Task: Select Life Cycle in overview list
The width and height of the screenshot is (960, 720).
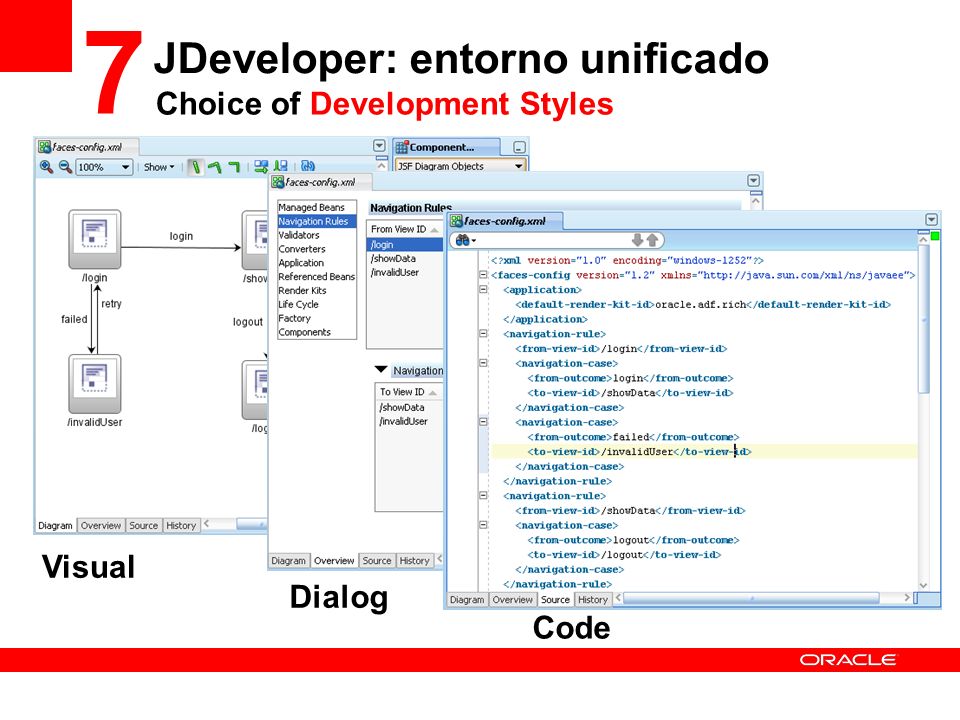Action: click(x=317, y=304)
